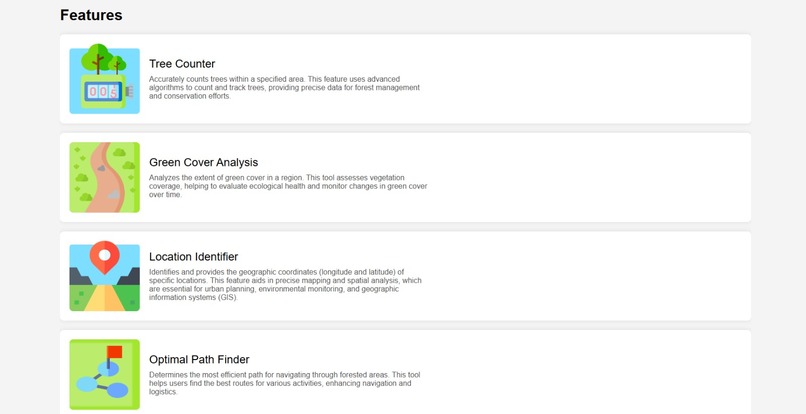
Task: Click the red location pin marker
Action: coord(104,257)
